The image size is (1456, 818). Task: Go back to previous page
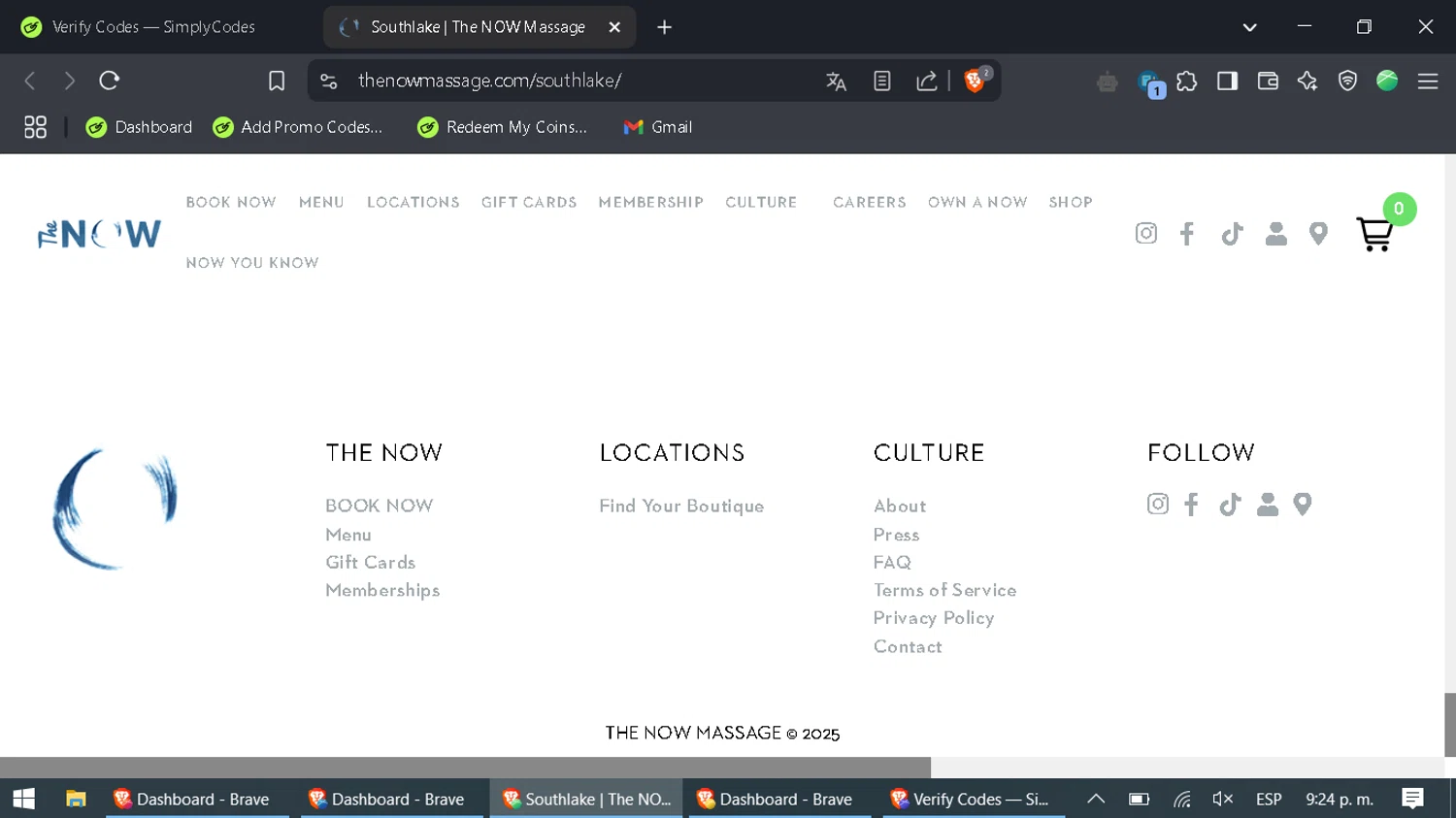[30, 81]
